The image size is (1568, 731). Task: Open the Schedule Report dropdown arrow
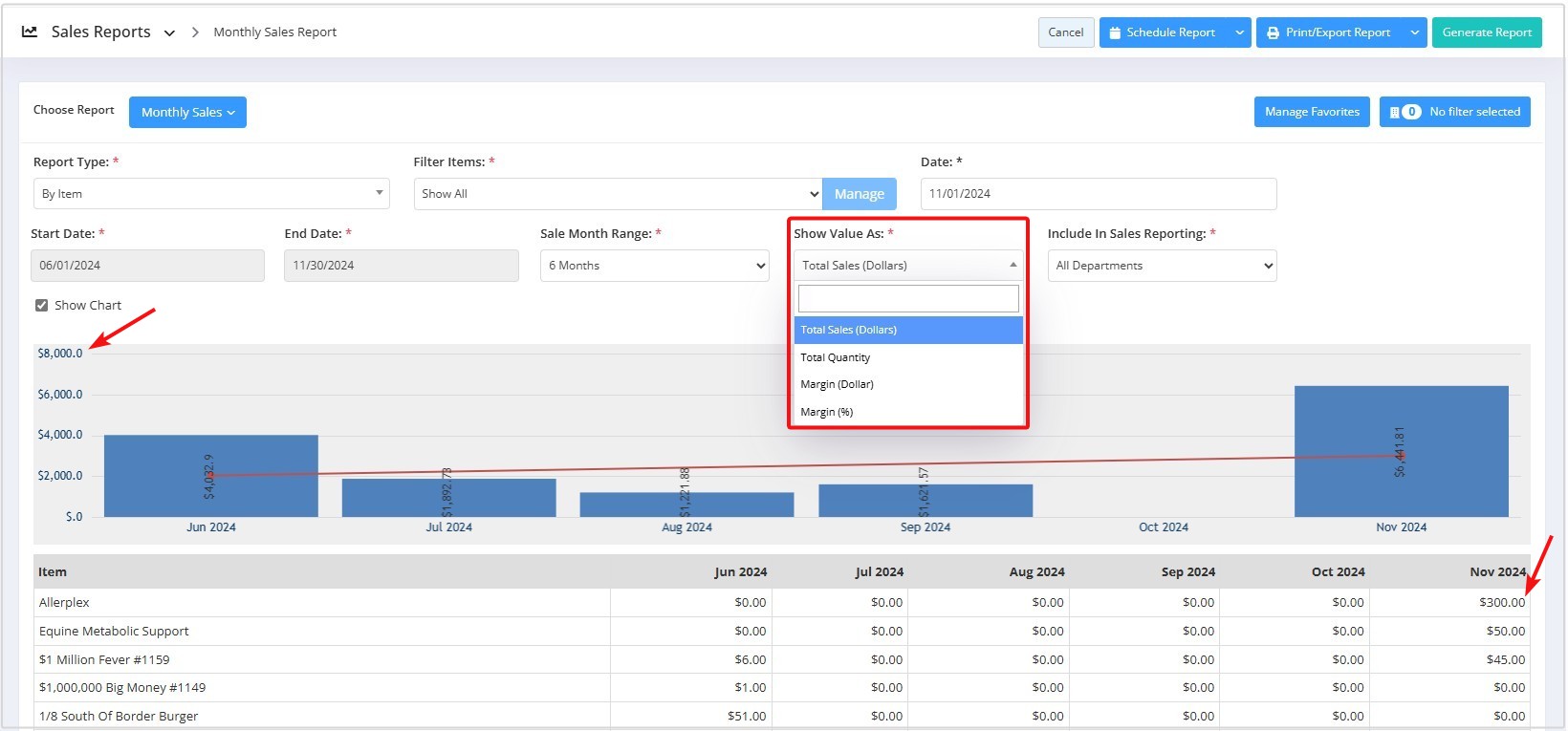1239,32
